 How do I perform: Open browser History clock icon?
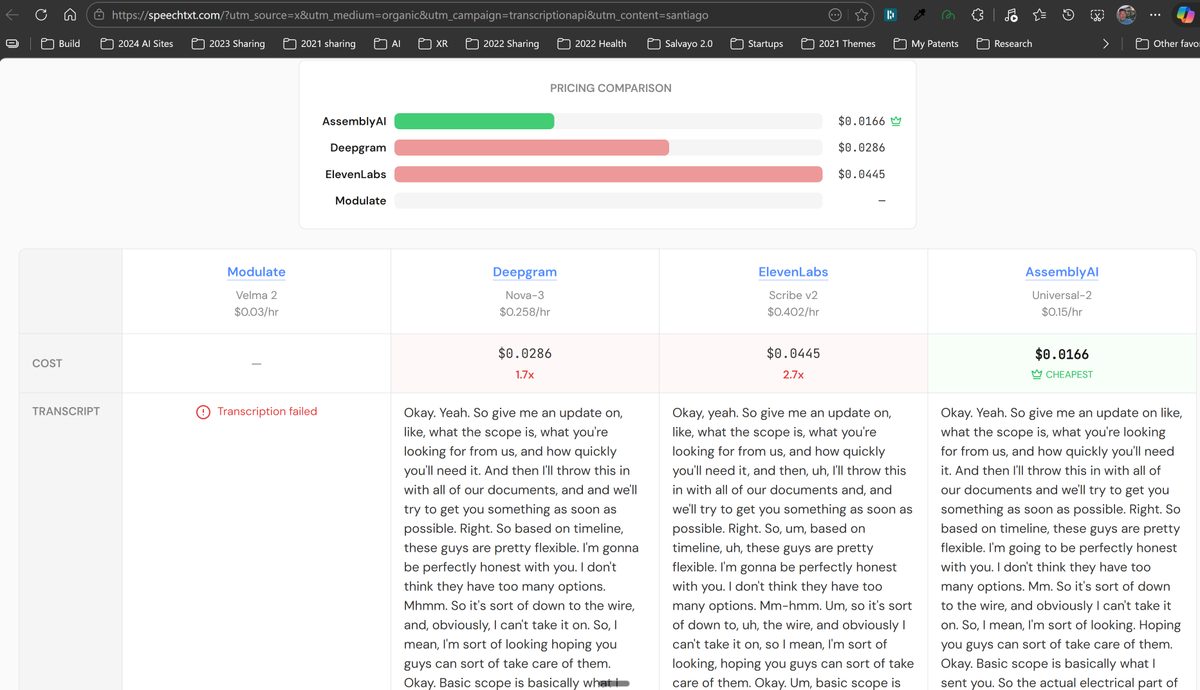(1068, 15)
